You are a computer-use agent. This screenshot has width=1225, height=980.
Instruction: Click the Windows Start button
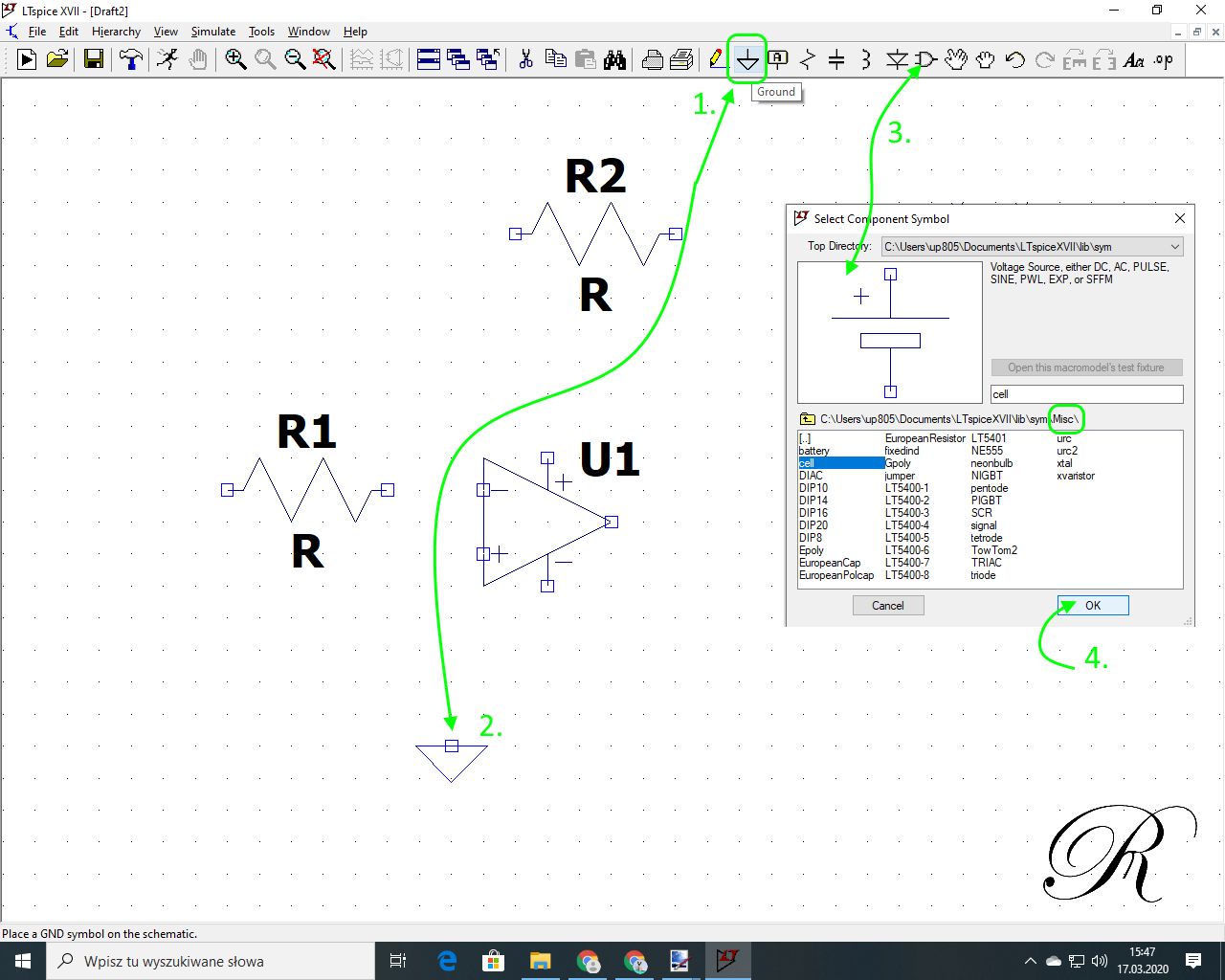(23, 961)
